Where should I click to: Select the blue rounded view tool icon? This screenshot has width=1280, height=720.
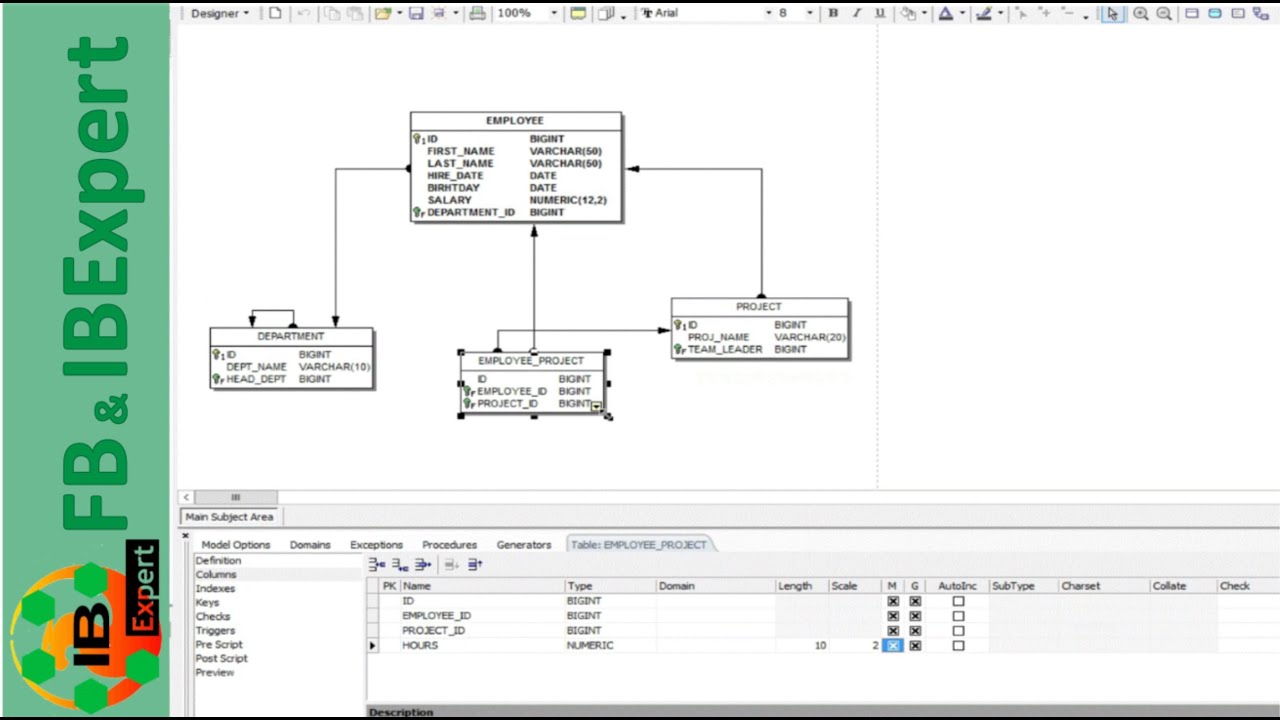click(x=1215, y=13)
